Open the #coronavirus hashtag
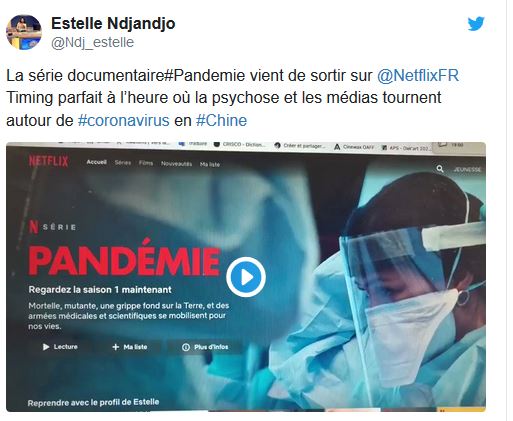The height and width of the screenshot is (421, 513). (124, 120)
